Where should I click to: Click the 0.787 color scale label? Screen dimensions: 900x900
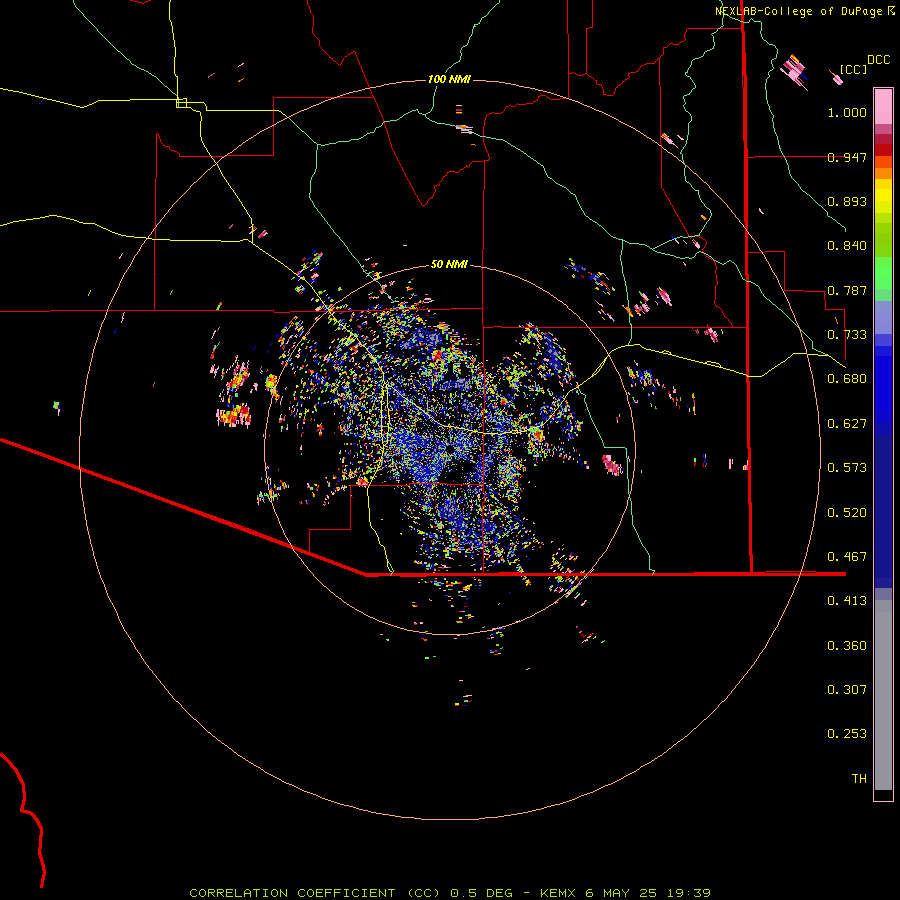point(847,290)
